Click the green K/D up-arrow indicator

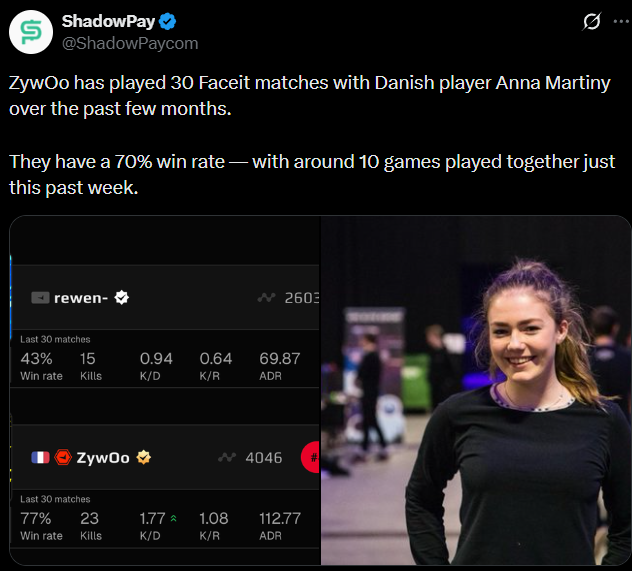(174, 519)
